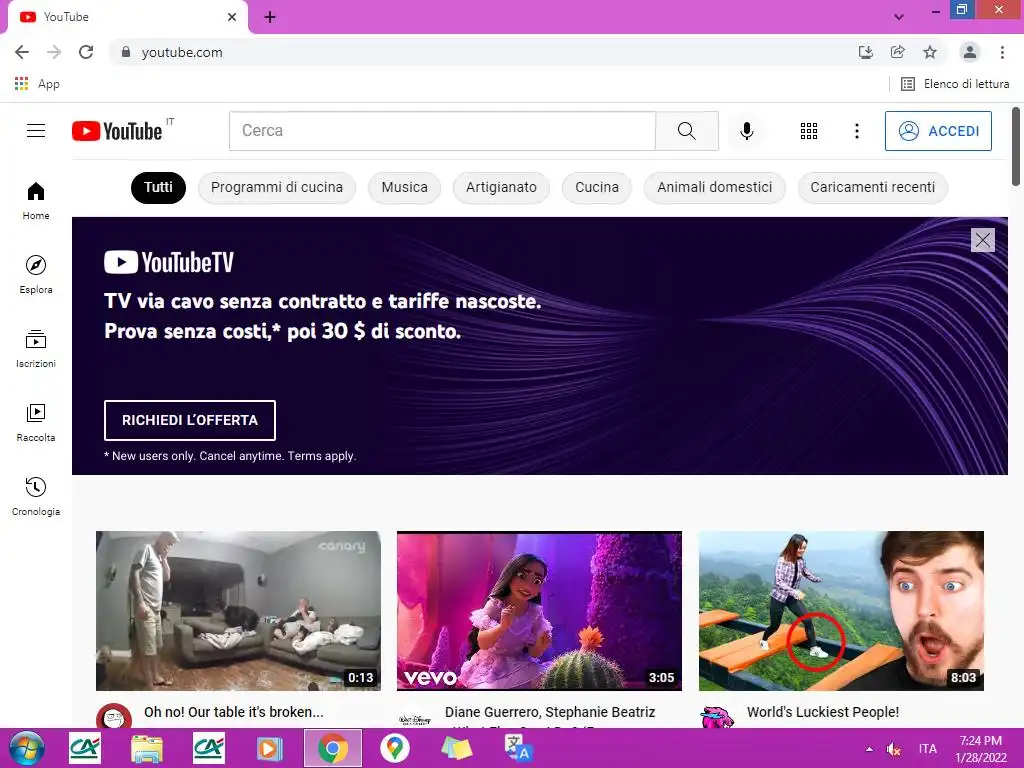Open Iscrizioni in the sidebar
The height and width of the screenshot is (768, 1024).
click(36, 349)
